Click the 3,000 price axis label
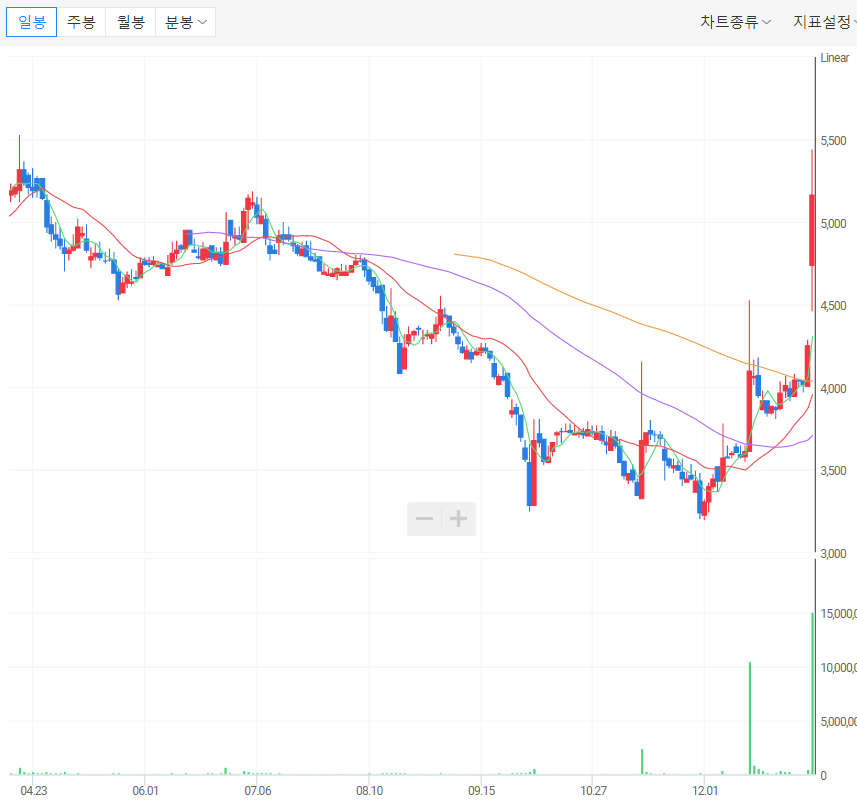This screenshot has width=857, height=801. [x=833, y=553]
